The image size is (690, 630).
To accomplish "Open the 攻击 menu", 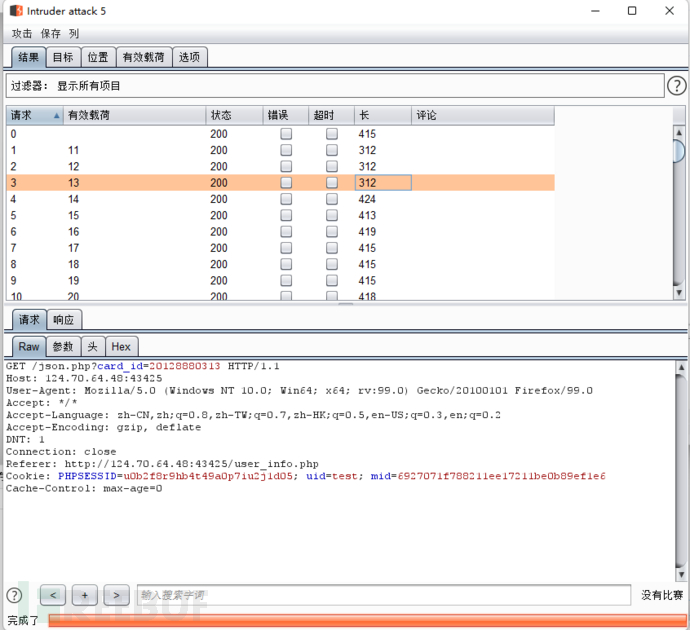I will click(x=22, y=33).
